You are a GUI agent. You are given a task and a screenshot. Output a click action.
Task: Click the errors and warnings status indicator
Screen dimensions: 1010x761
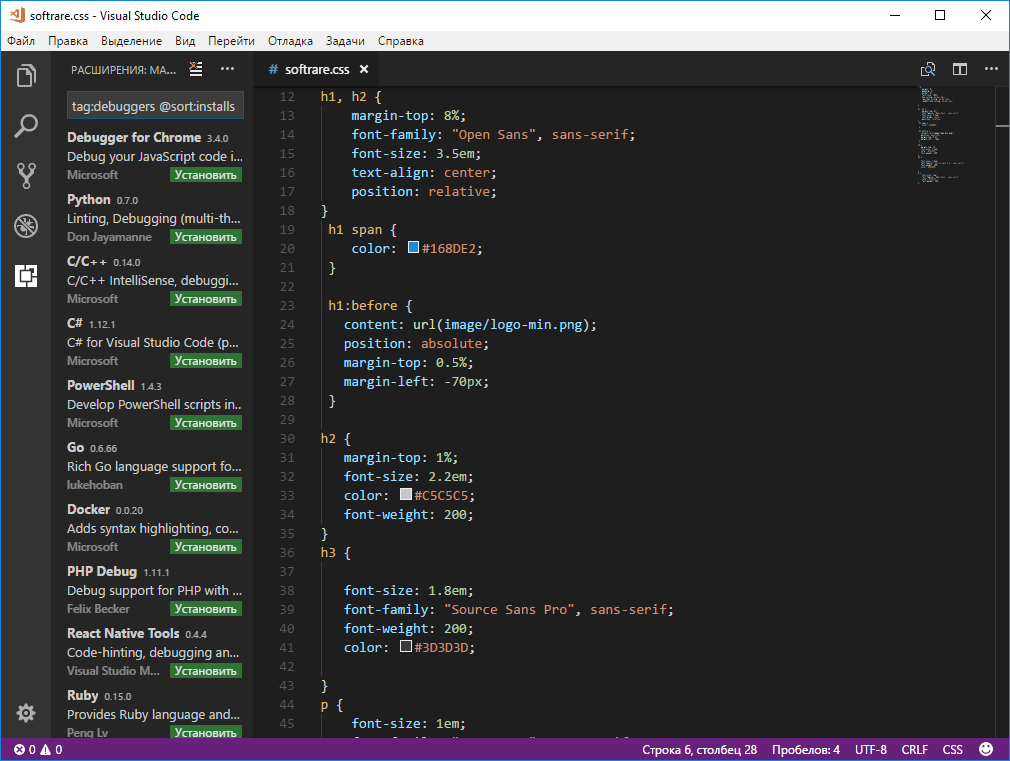point(39,749)
